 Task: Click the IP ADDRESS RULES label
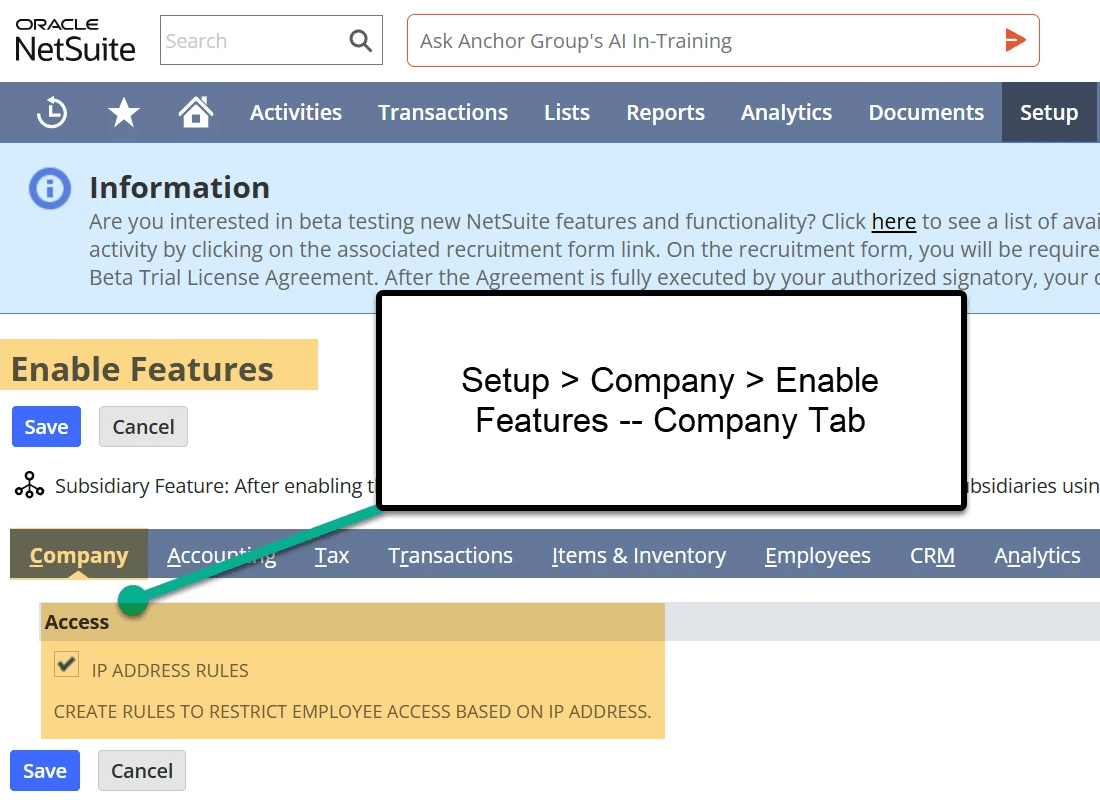coord(170,671)
